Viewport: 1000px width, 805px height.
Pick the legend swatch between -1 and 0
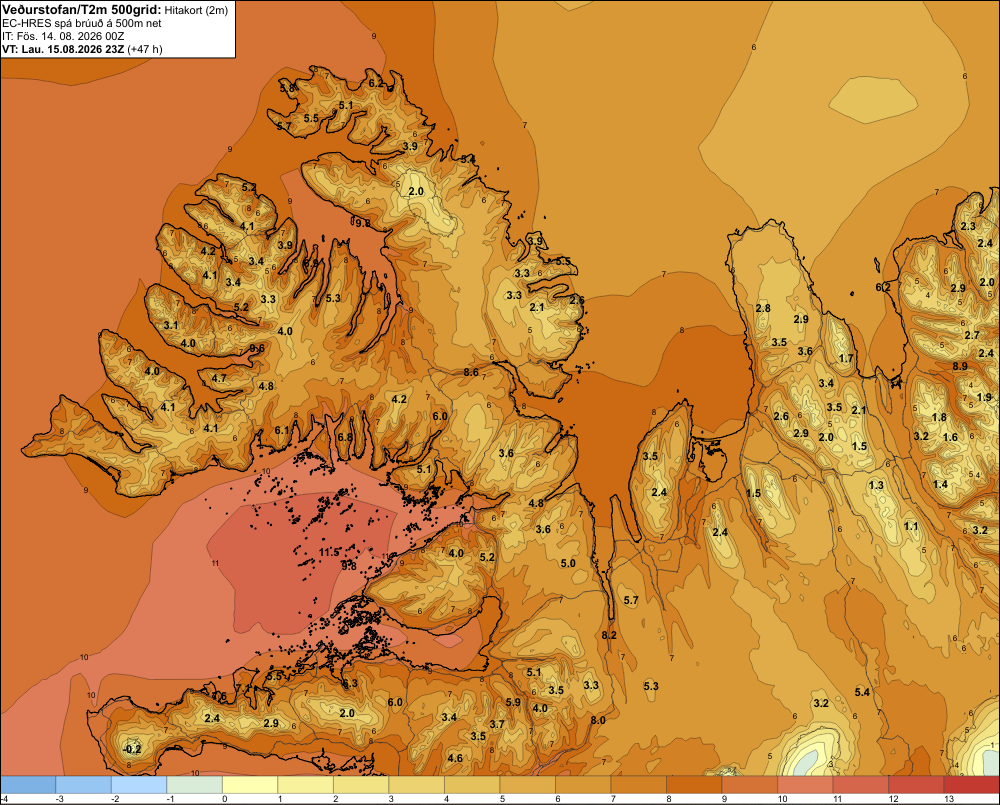pyautogui.click(x=195, y=785)
